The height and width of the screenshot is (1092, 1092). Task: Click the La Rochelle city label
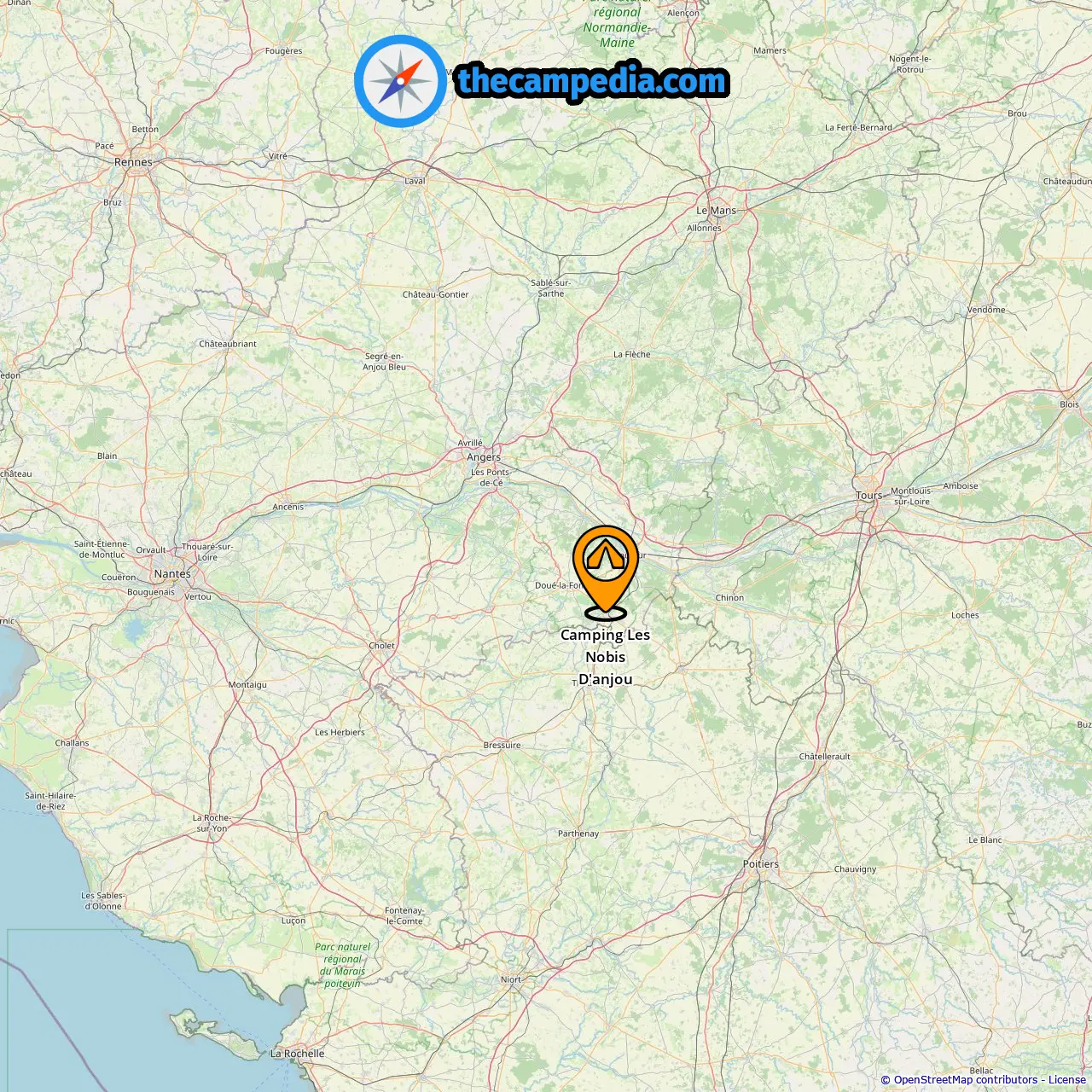[x=298, y=1054]
